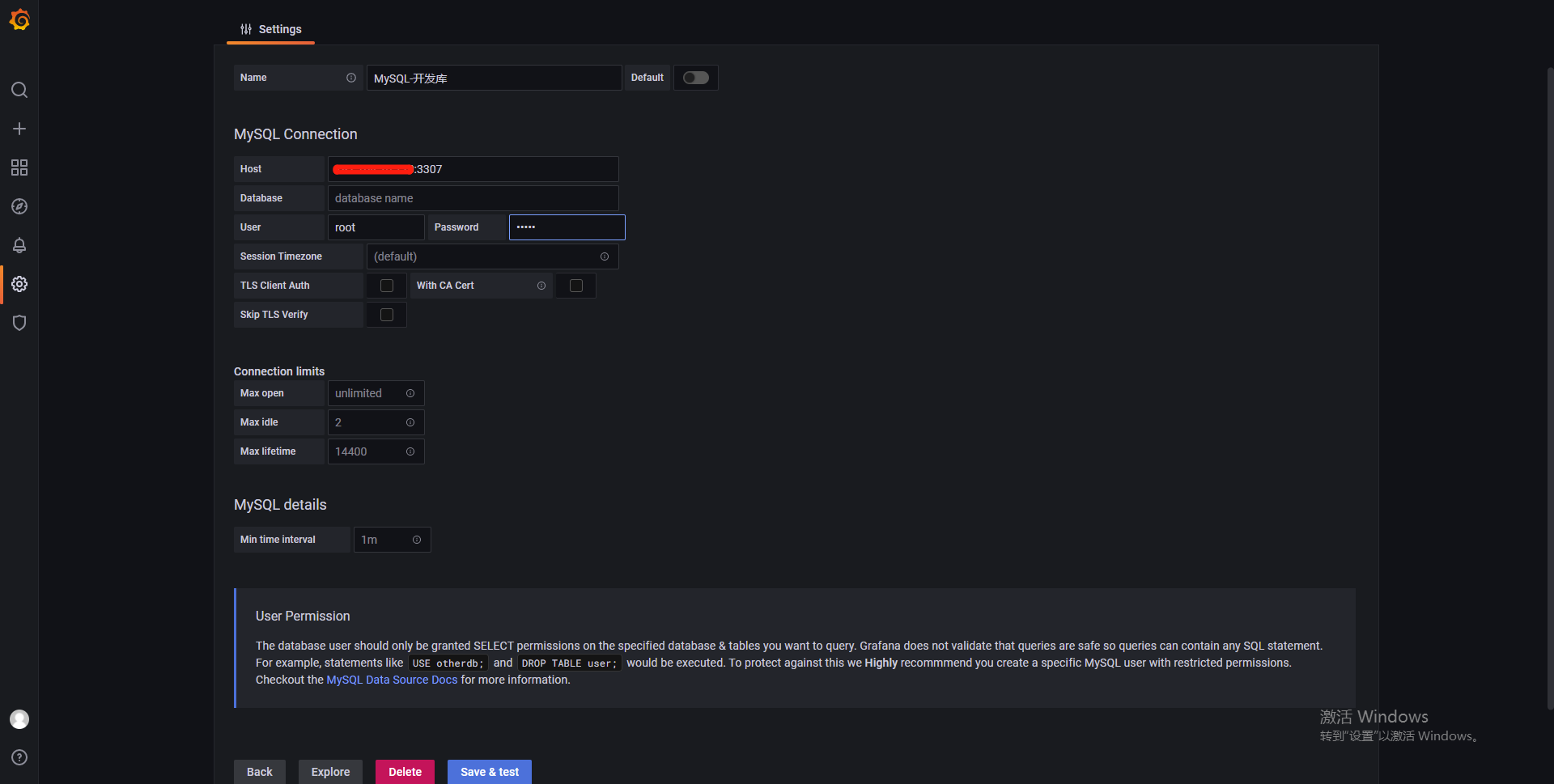This screenshot has height=784, width=1554.
Task: Focus the Session Timezone input field
Action: (x=492, y=256)
